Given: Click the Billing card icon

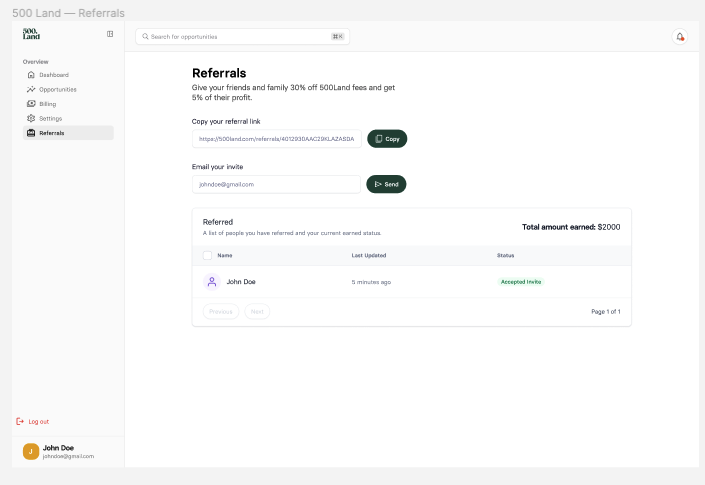Looking at the screenshot, I should click(31, 104).
